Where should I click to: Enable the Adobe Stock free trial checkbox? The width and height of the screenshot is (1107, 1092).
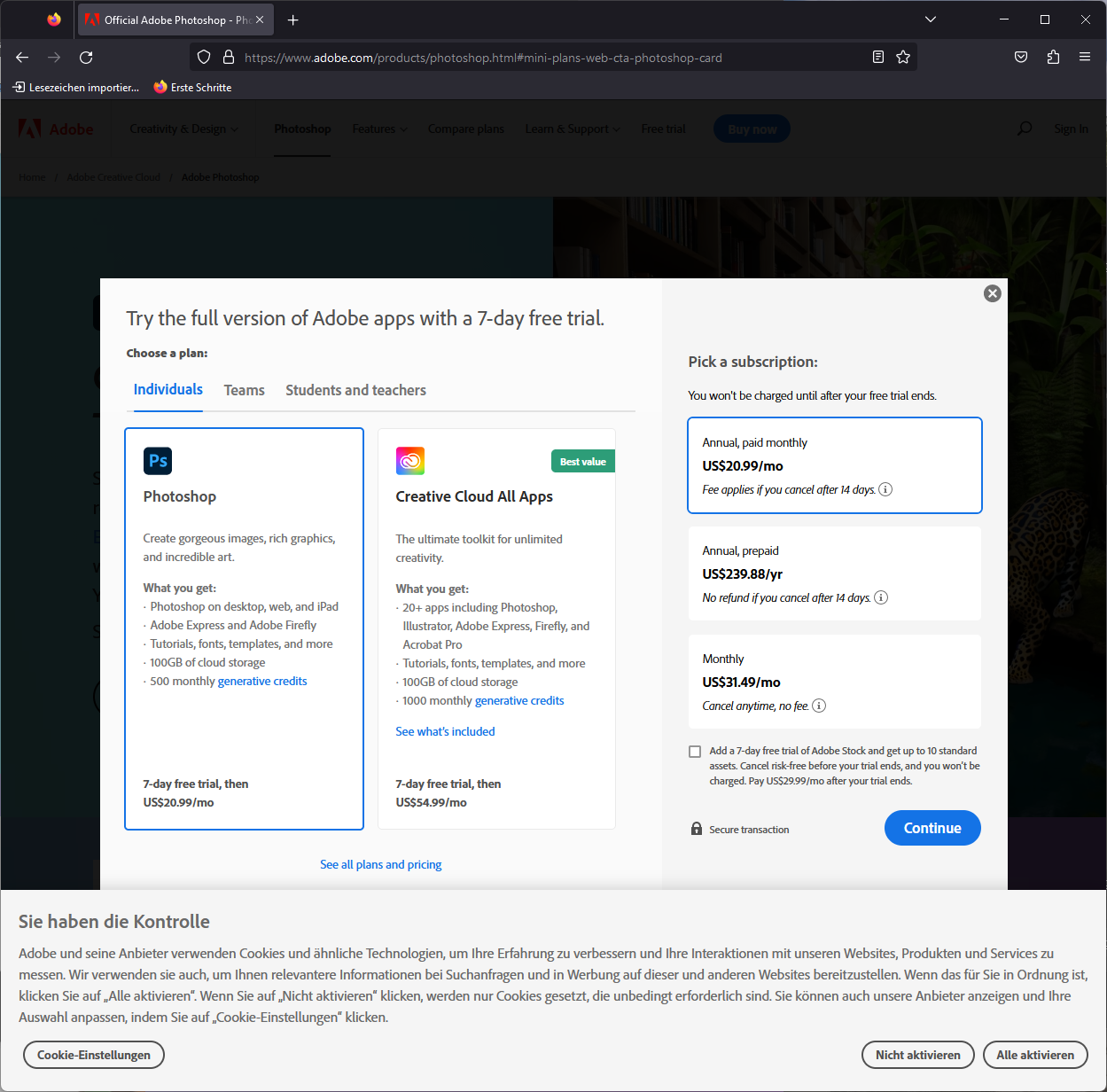point(695,751)
